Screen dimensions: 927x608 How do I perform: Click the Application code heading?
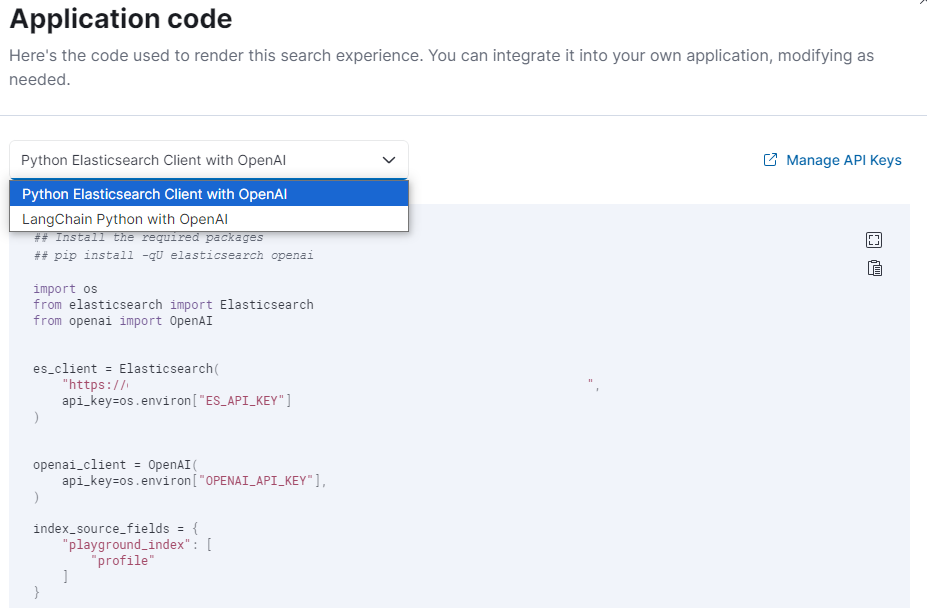point(121,19)
